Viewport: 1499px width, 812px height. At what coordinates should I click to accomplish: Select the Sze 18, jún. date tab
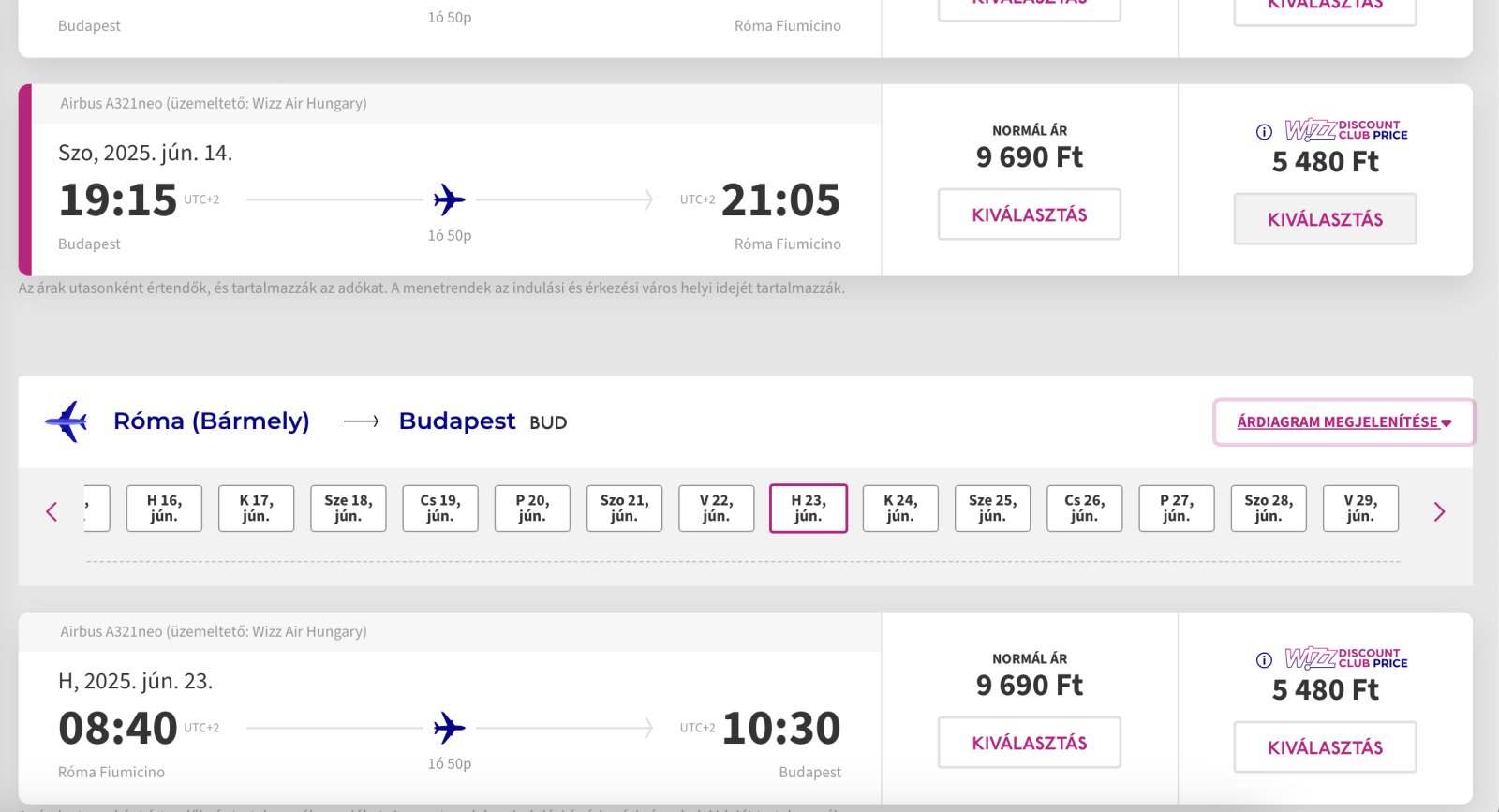coord(349,509)
